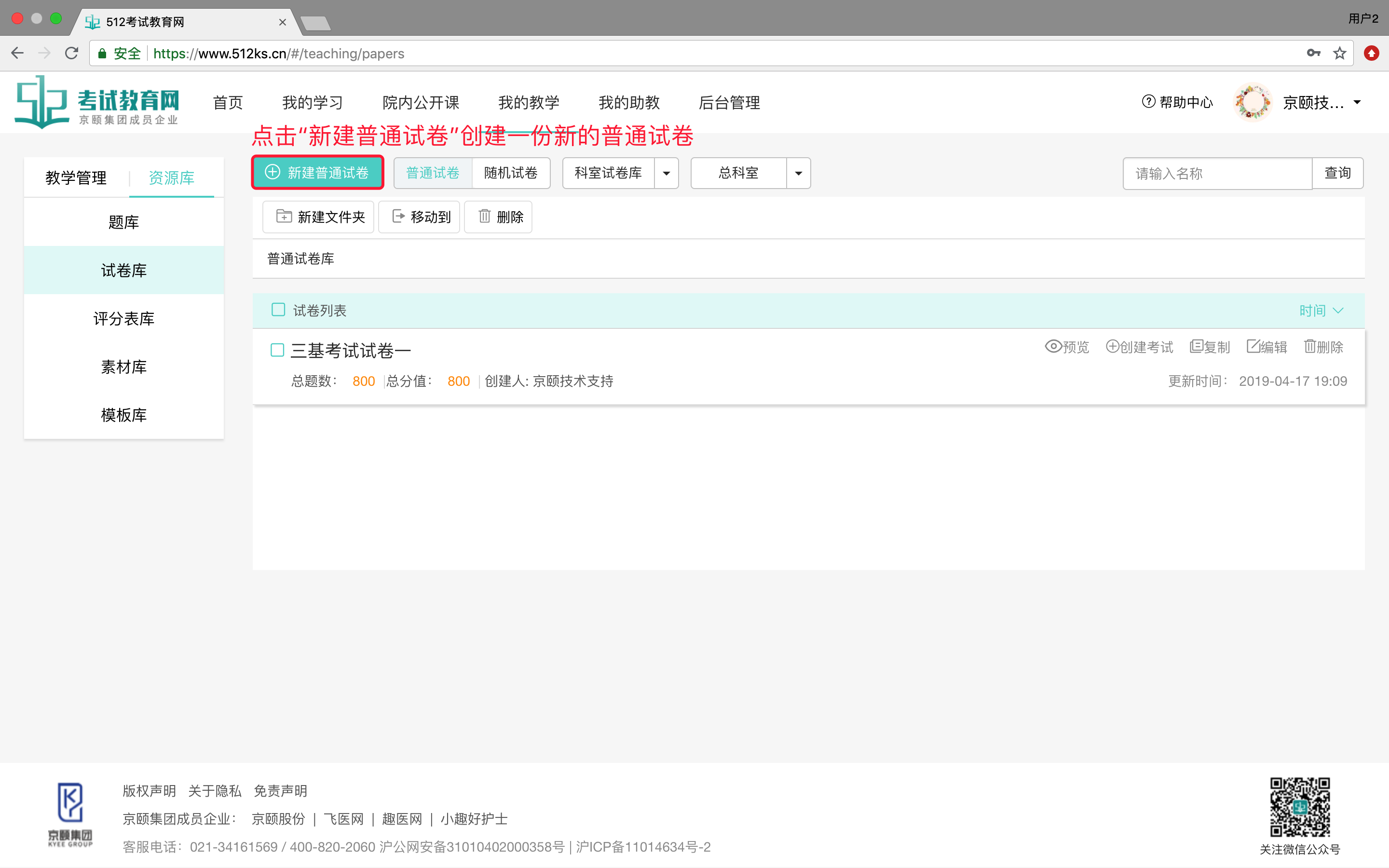Switch to the 教学管理 tab
Viewport: 1389px width, 868px height.
point(76,178)
